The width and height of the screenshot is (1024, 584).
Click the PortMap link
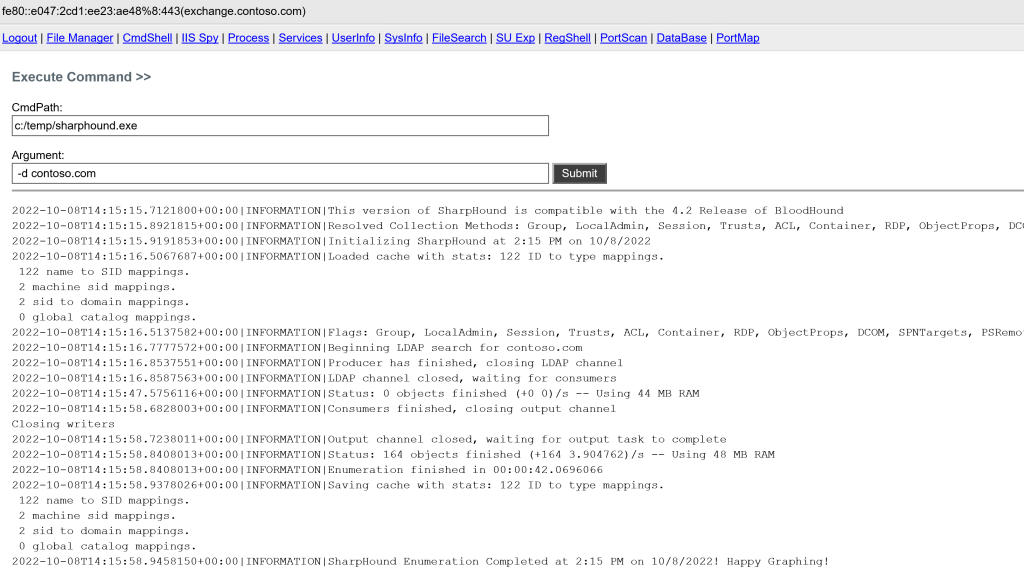click(x=738, y=38)
